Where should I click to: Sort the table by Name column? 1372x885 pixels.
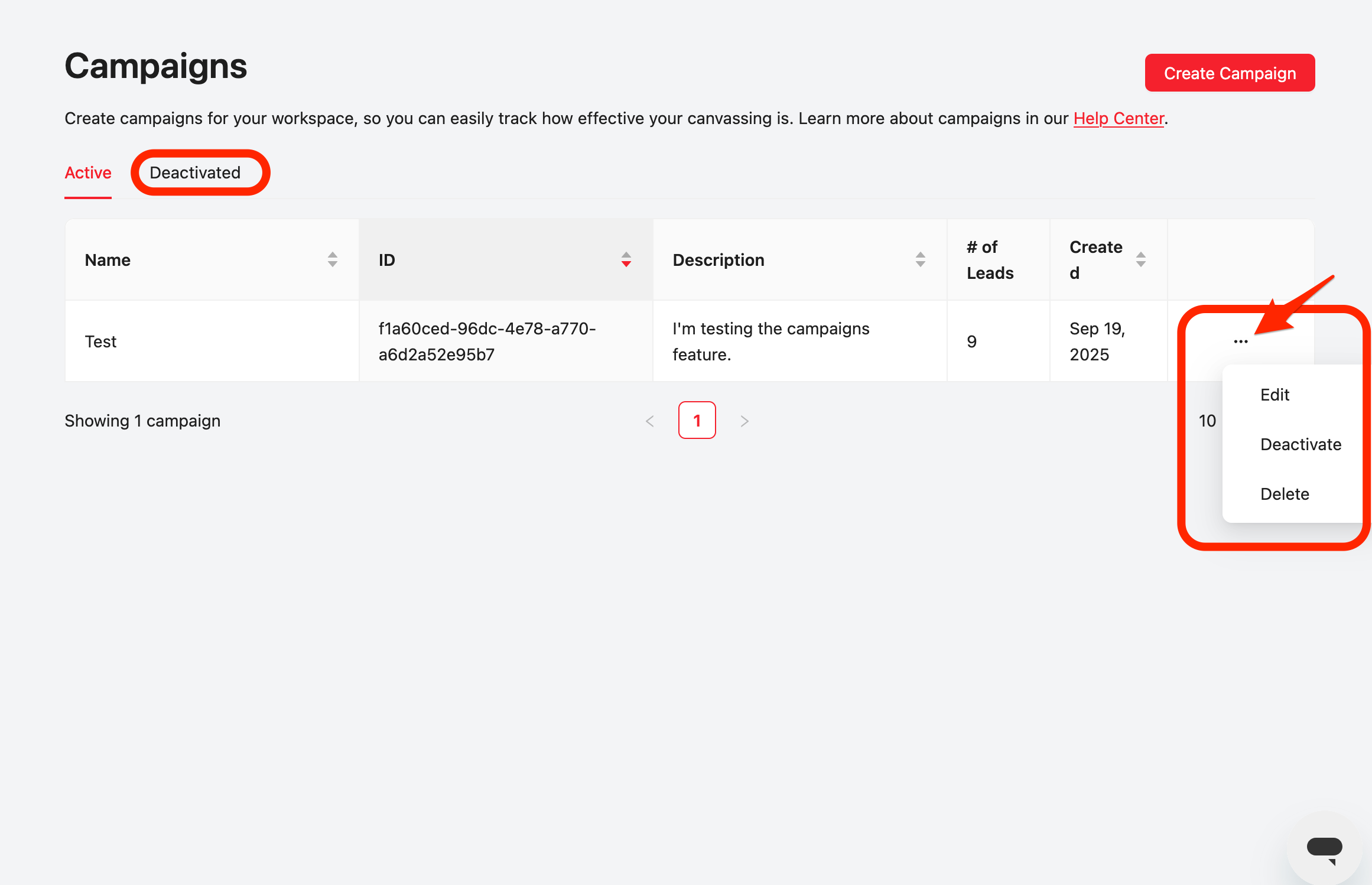tap(332, 259)
